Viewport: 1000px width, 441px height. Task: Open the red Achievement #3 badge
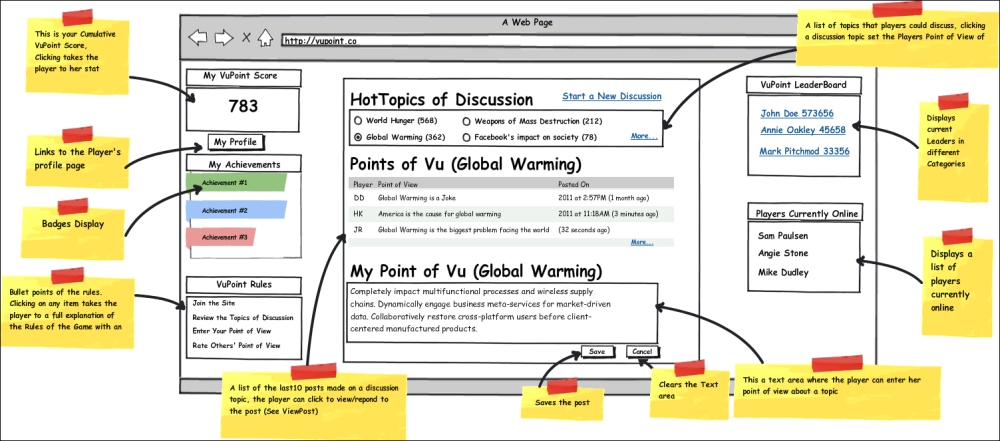coord(221,237)
